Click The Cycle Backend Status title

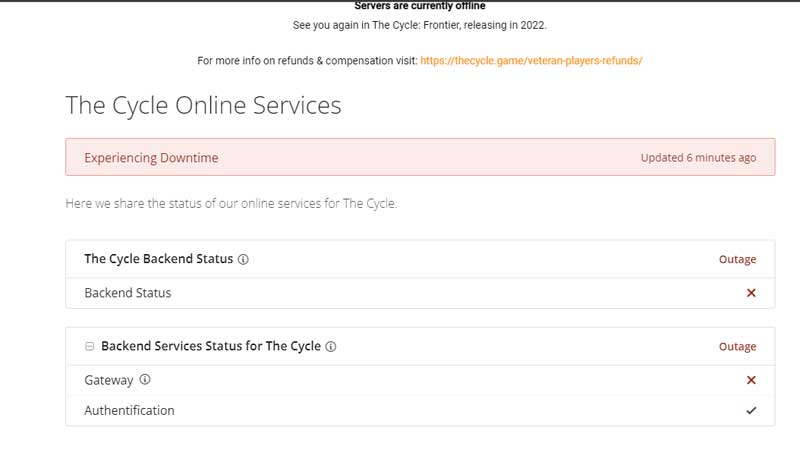click(158, 259)
